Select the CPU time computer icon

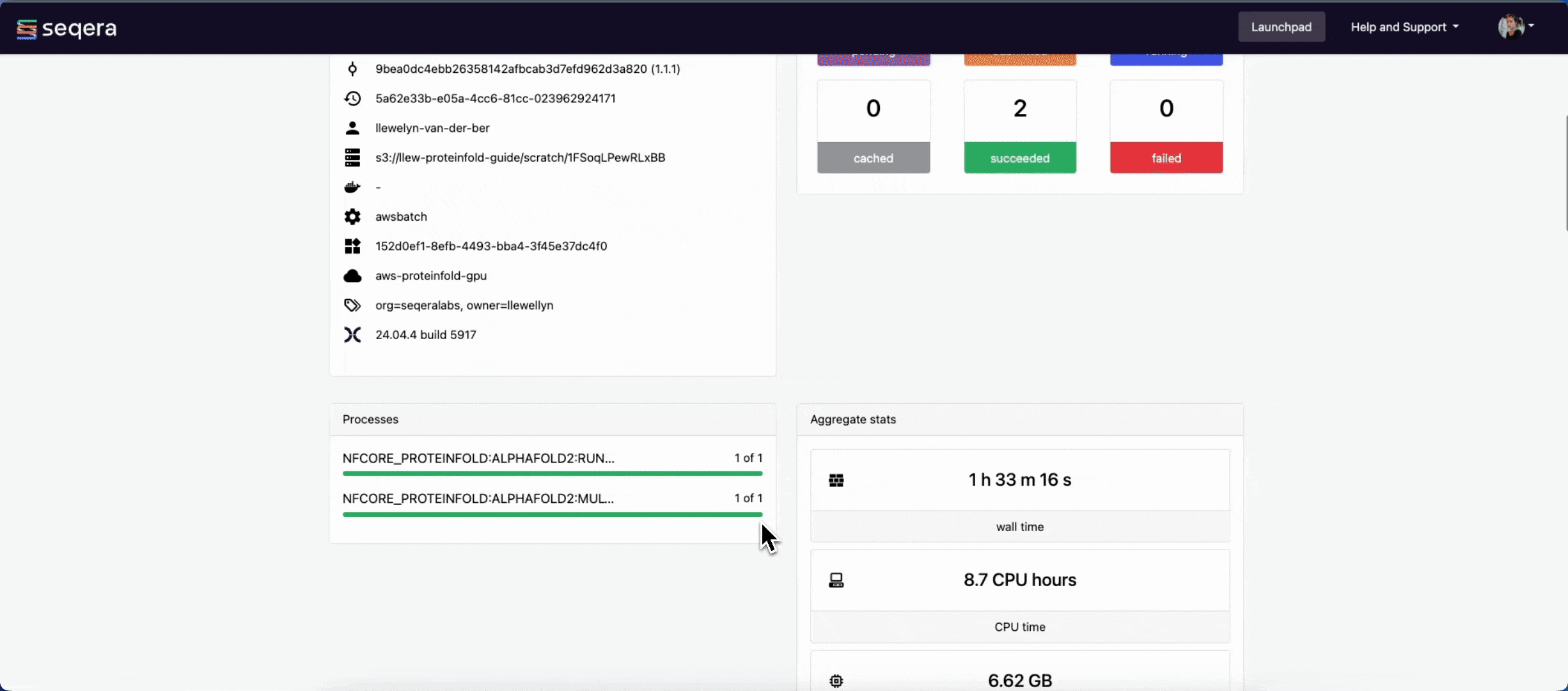[x=836, y=579]
